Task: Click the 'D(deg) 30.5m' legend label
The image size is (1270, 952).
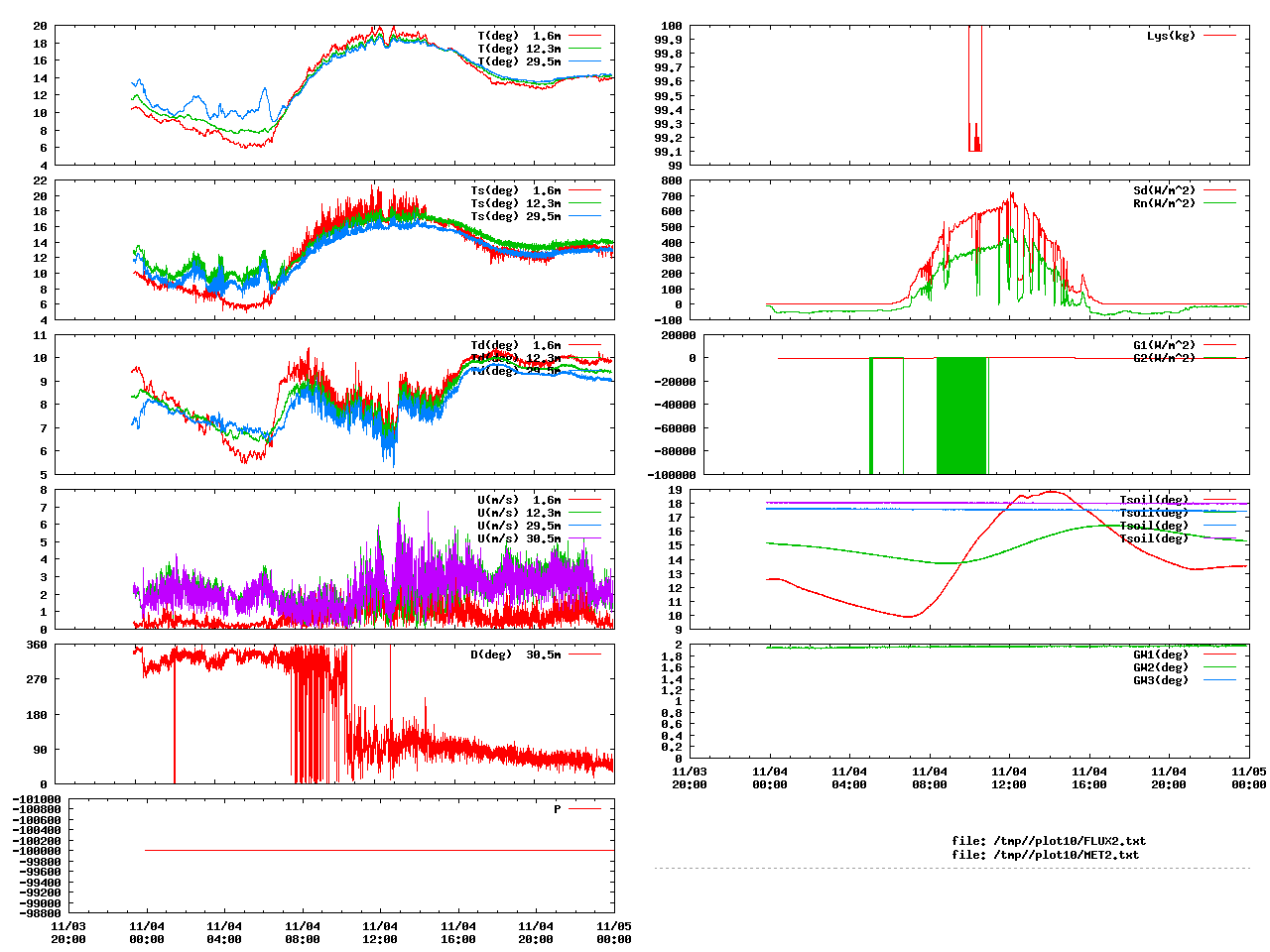Action: pos(516,654)
